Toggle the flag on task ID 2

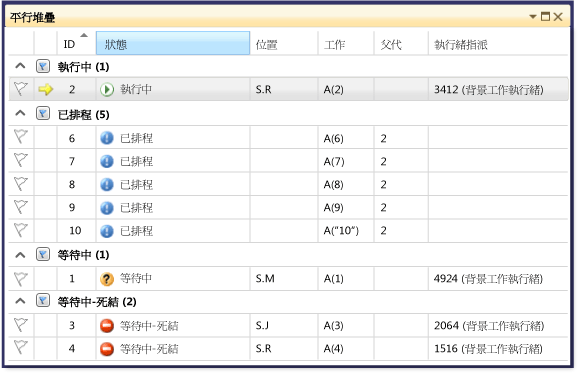click(21, 89)
